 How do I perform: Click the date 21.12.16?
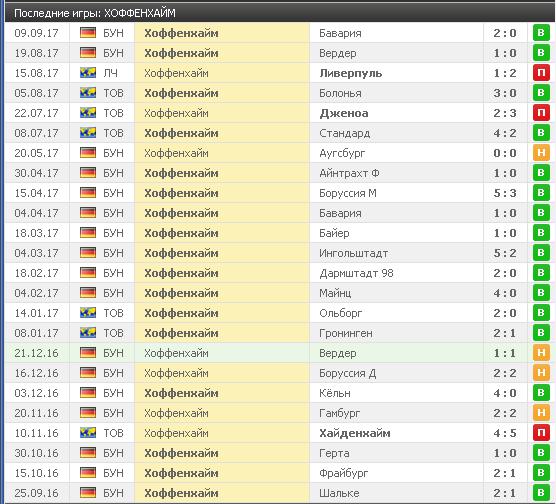pos(36,353)
